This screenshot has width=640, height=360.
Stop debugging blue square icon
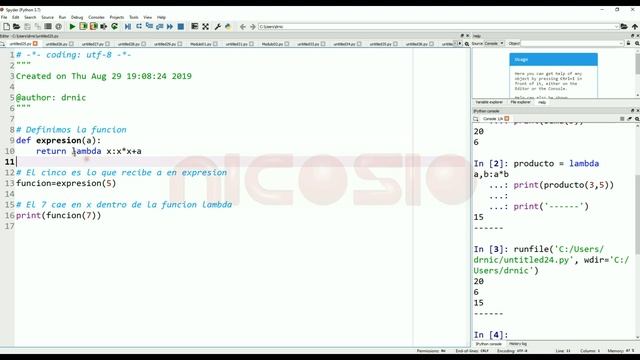(180, 27)
